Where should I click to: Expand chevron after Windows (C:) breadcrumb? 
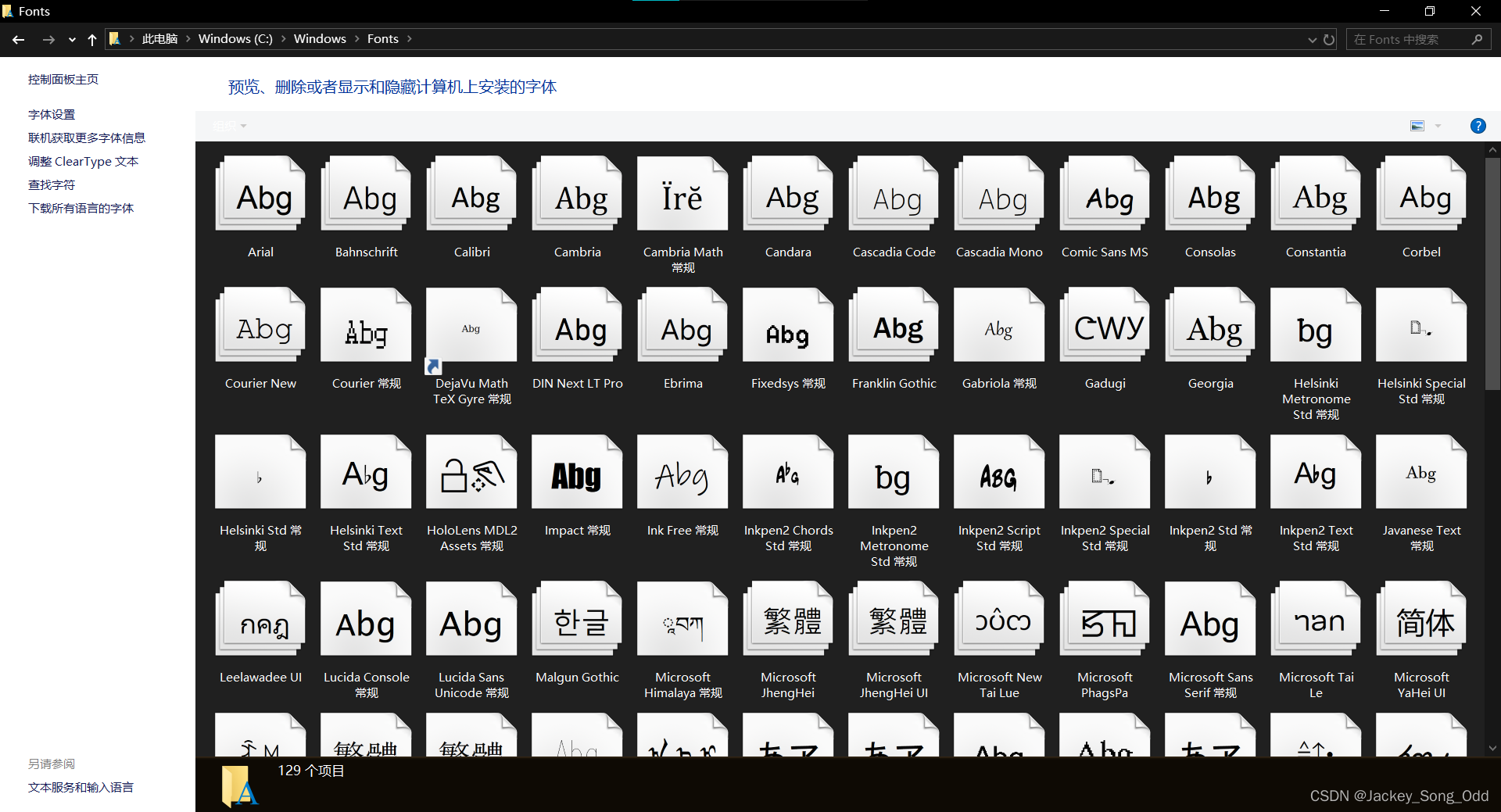point(283,39)
